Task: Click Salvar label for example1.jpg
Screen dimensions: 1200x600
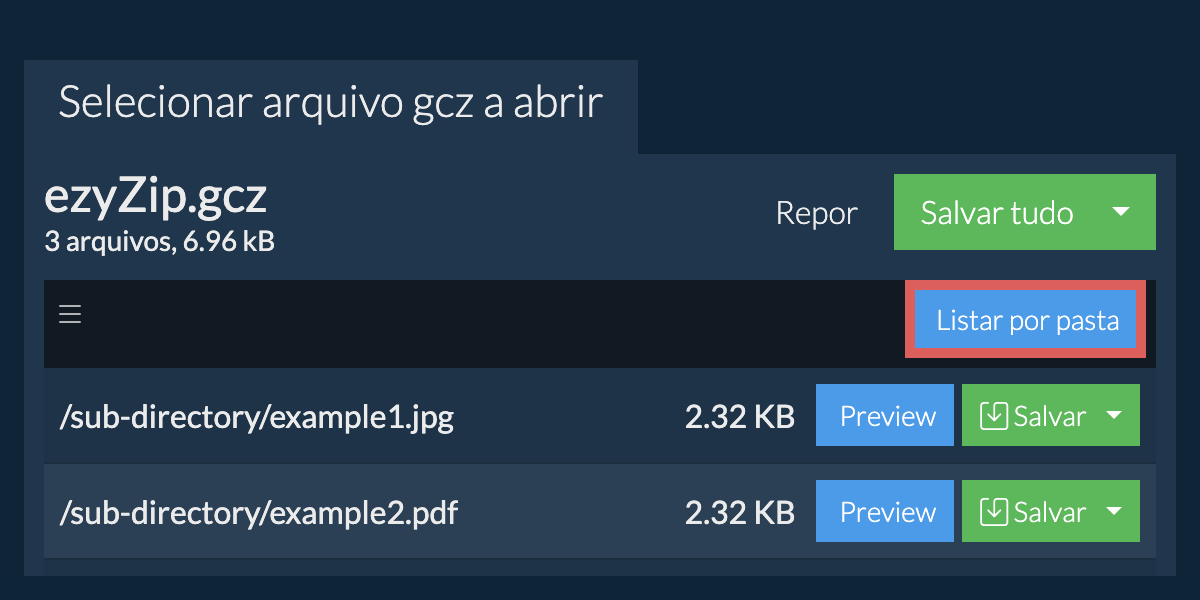Action: pos(1049,416)
